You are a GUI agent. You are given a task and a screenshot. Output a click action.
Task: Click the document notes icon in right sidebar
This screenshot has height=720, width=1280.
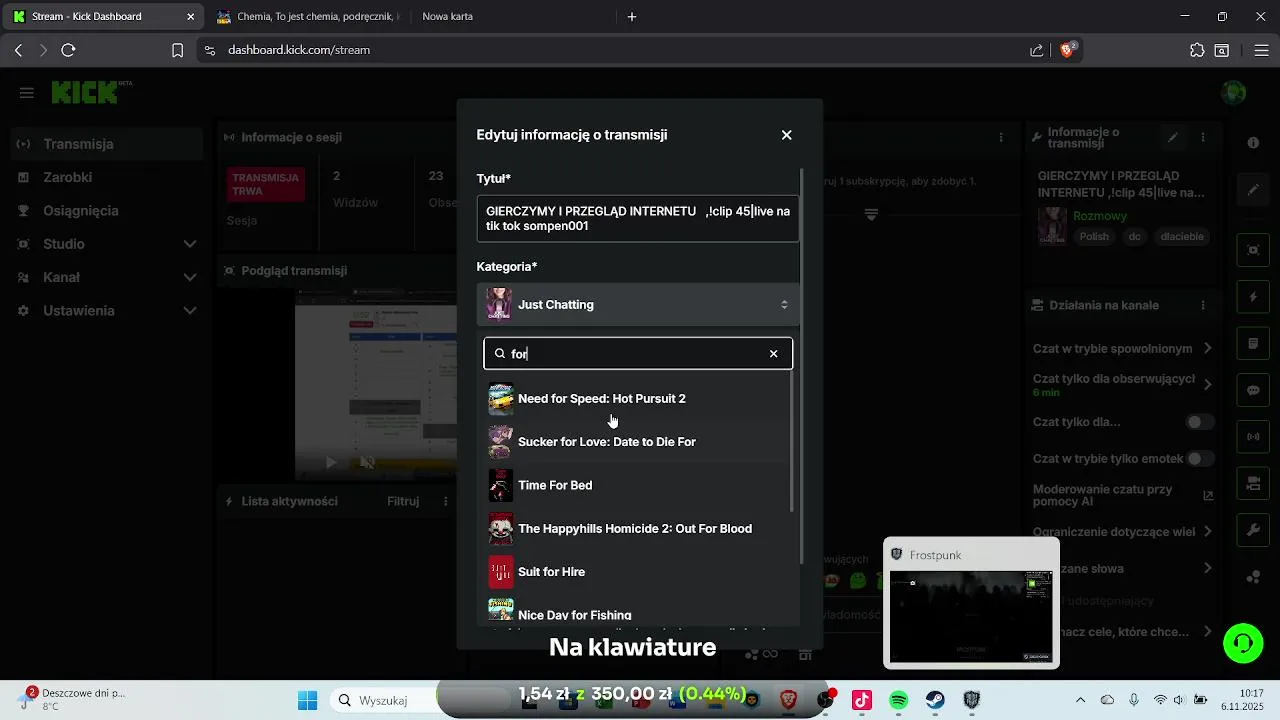[x=1253, y=344]
